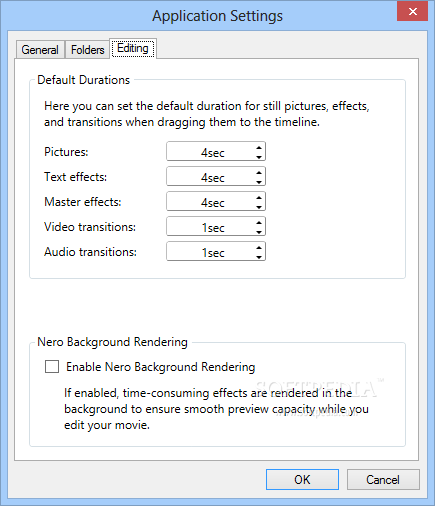Increase Audio transitions duration up arrow
The image size is (435, 506).
pos(259,247)
